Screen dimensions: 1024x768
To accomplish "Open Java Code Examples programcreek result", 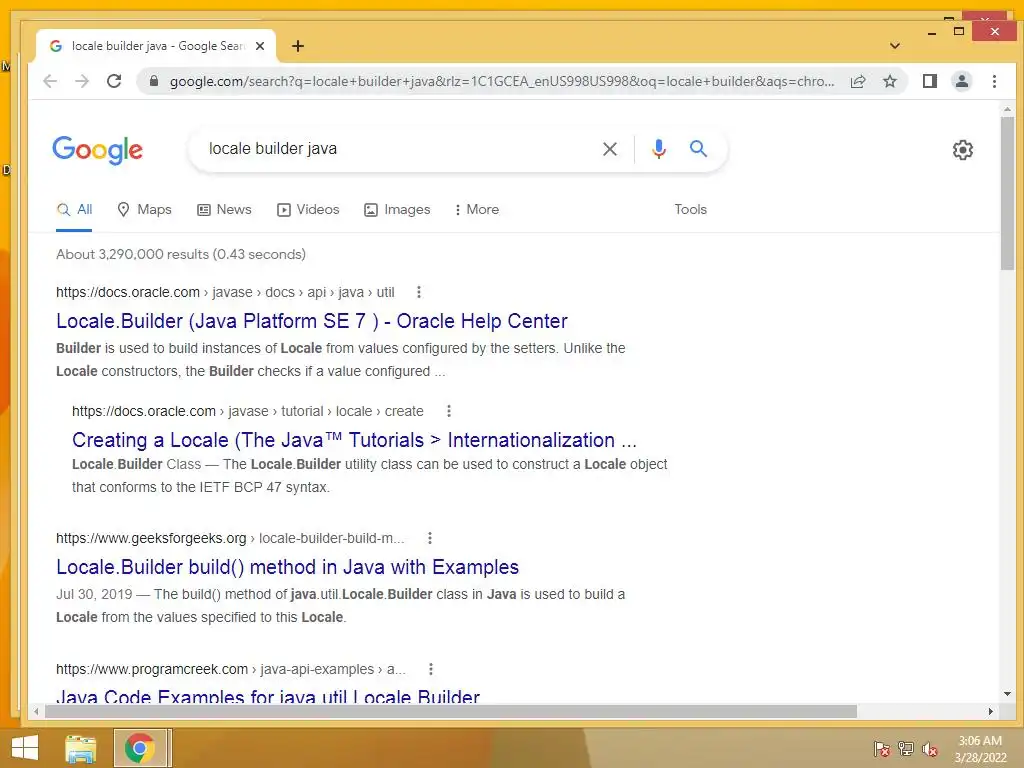I will coord(268,696).
